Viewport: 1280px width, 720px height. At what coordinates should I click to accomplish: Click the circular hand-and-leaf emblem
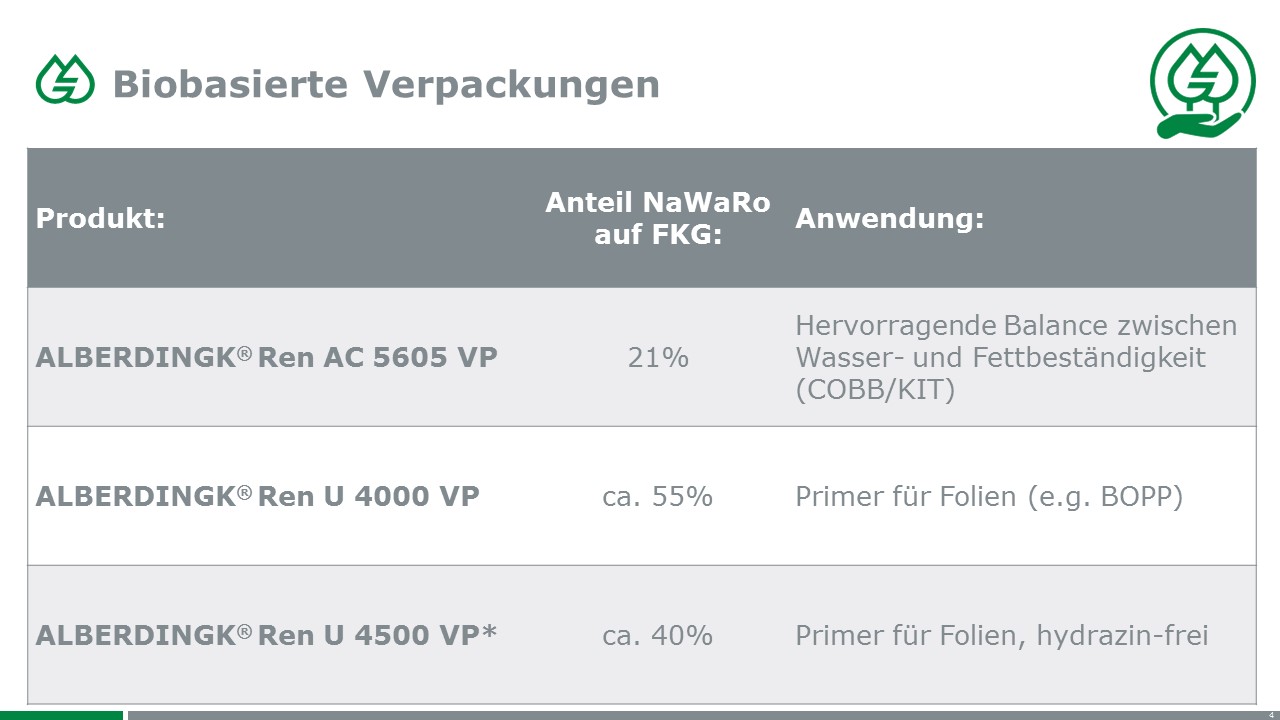[x=1202, y=83]
